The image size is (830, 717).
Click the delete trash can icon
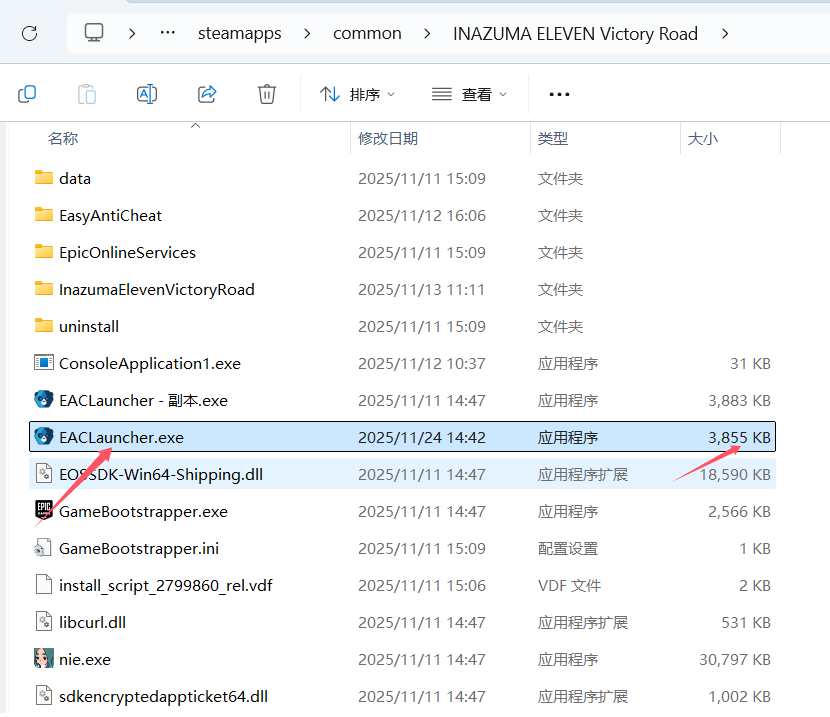coord(267,94)
